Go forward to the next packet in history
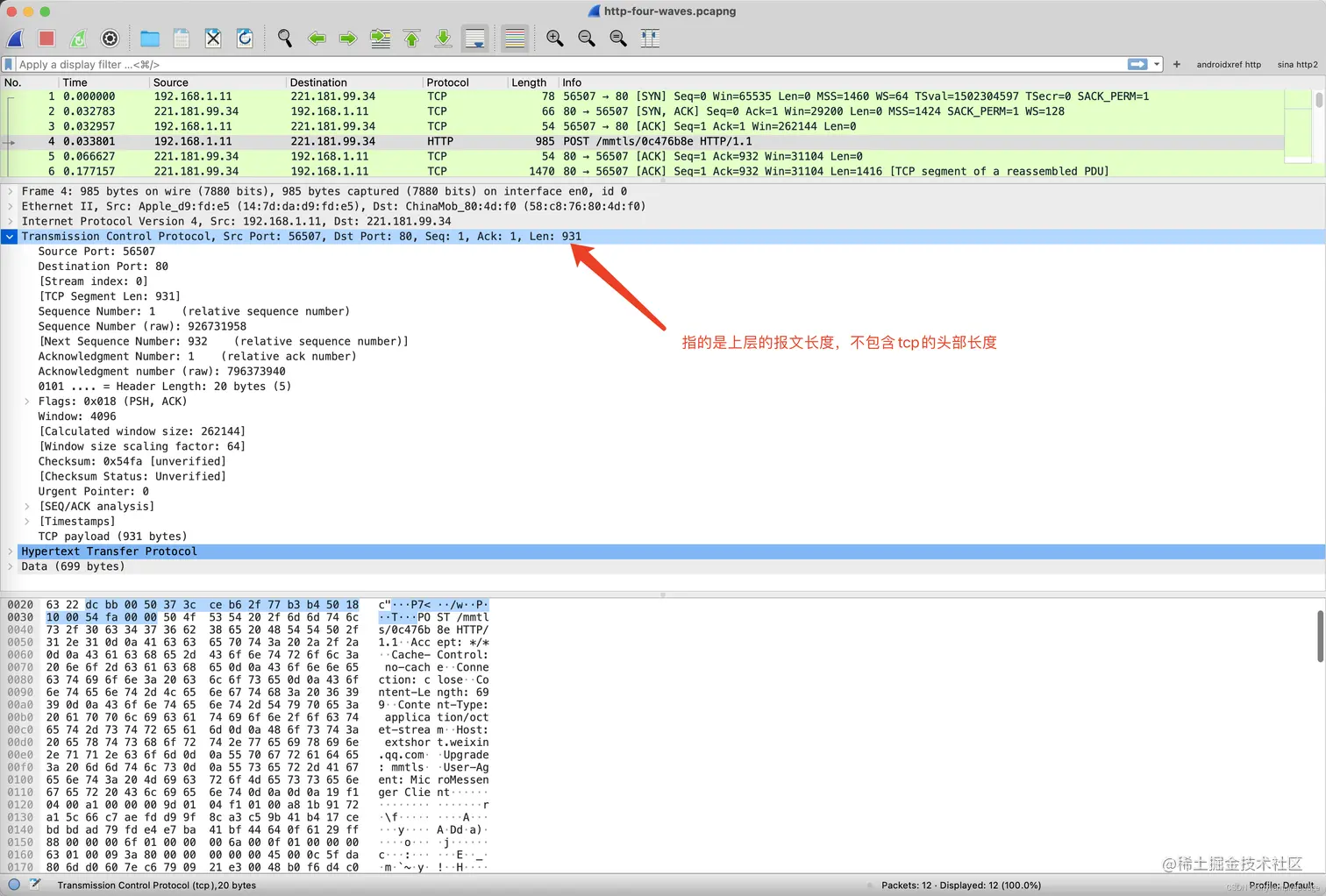 (x=348, y=39)
